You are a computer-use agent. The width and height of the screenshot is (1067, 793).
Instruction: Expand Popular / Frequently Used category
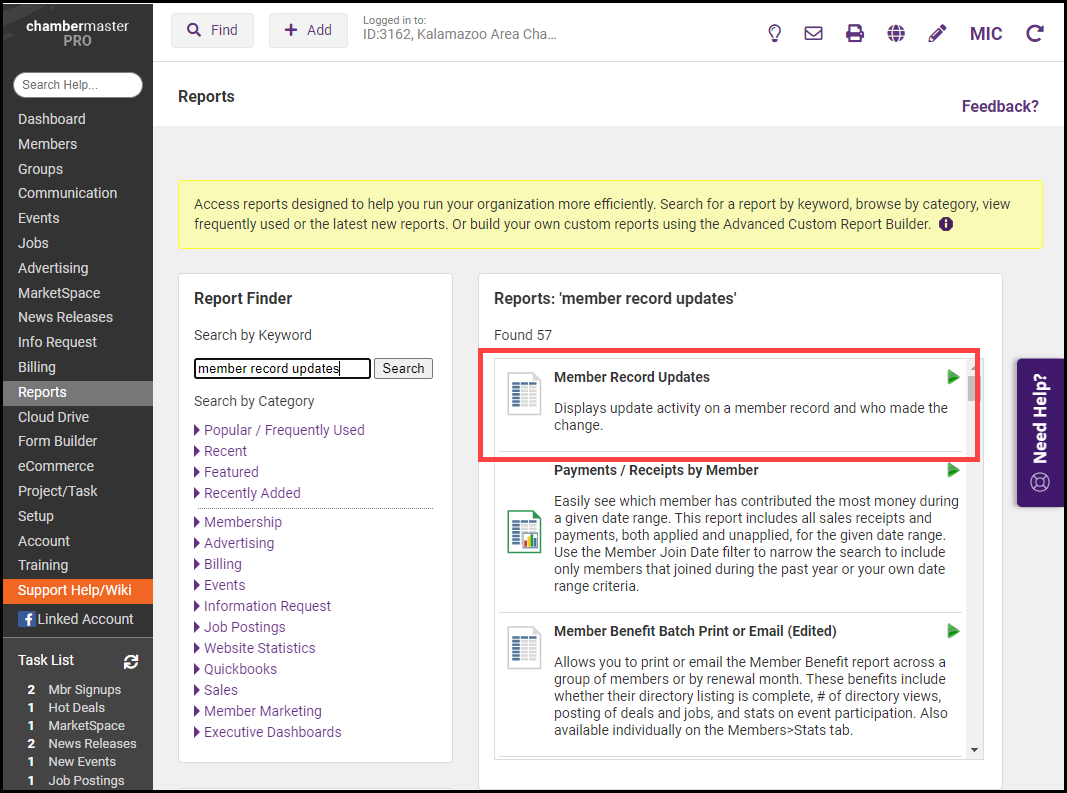284,430
